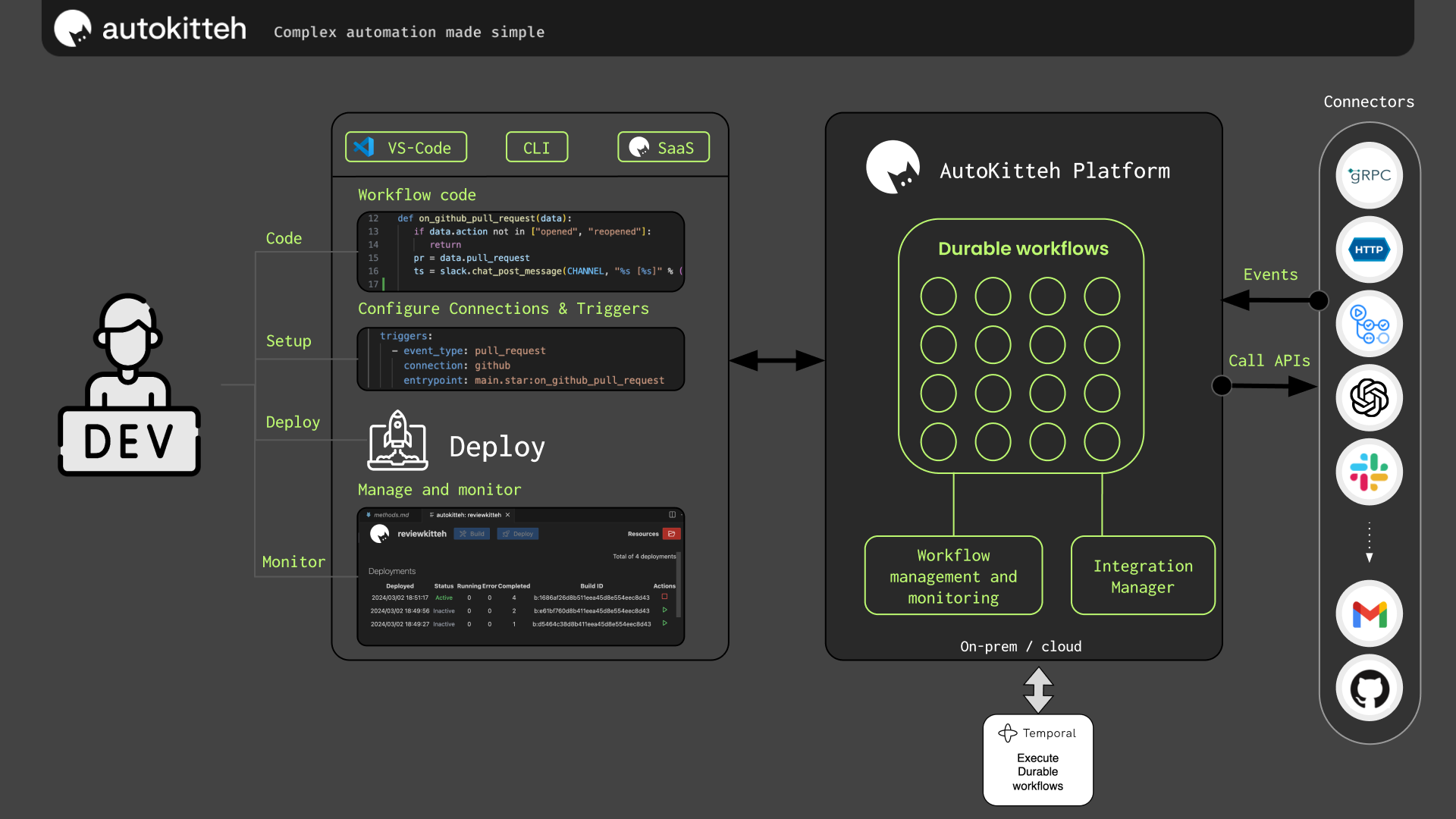Viewport: 1456px width, 819px height.
Task: Click the Durable workflows heading
Action: 1023,249
